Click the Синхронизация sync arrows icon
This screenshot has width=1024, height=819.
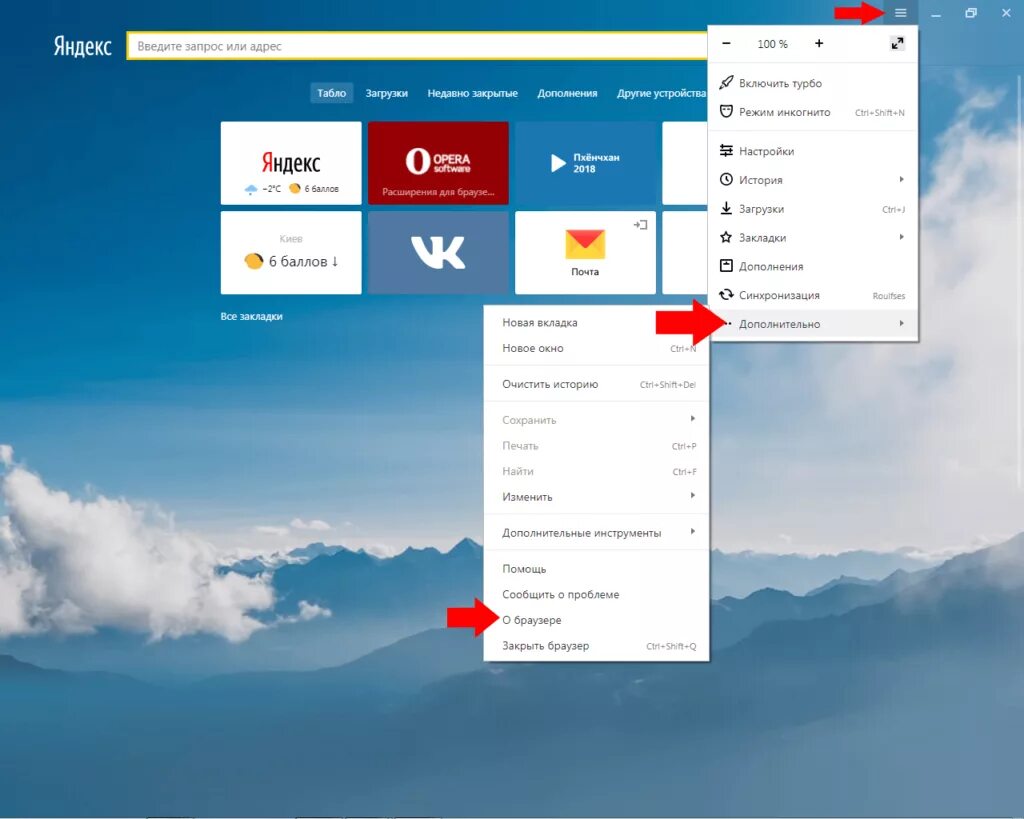pyautogui.click(x=726, y=295)
